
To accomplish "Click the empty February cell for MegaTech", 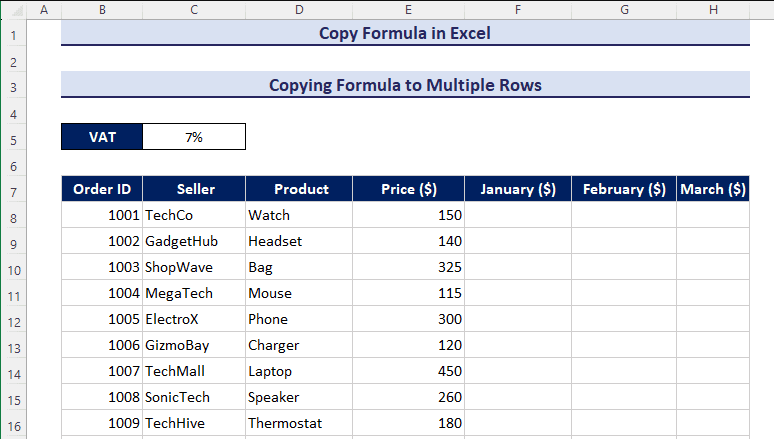I will point(624,294).
